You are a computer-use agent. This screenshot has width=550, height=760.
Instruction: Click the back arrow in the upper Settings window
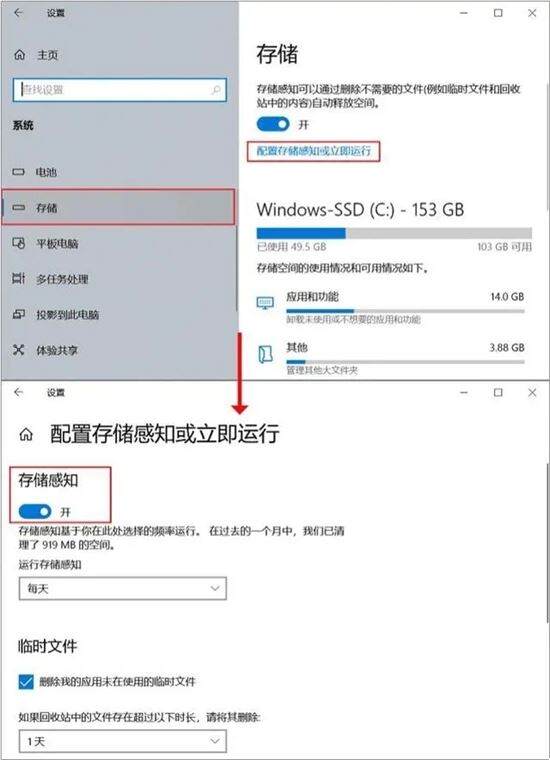click(18, 13)
